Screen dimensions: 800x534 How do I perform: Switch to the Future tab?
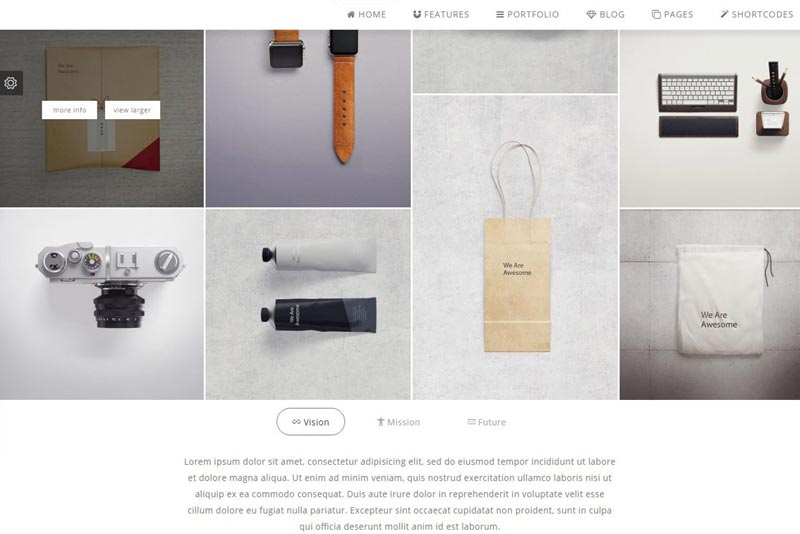[x=487, y=422]
